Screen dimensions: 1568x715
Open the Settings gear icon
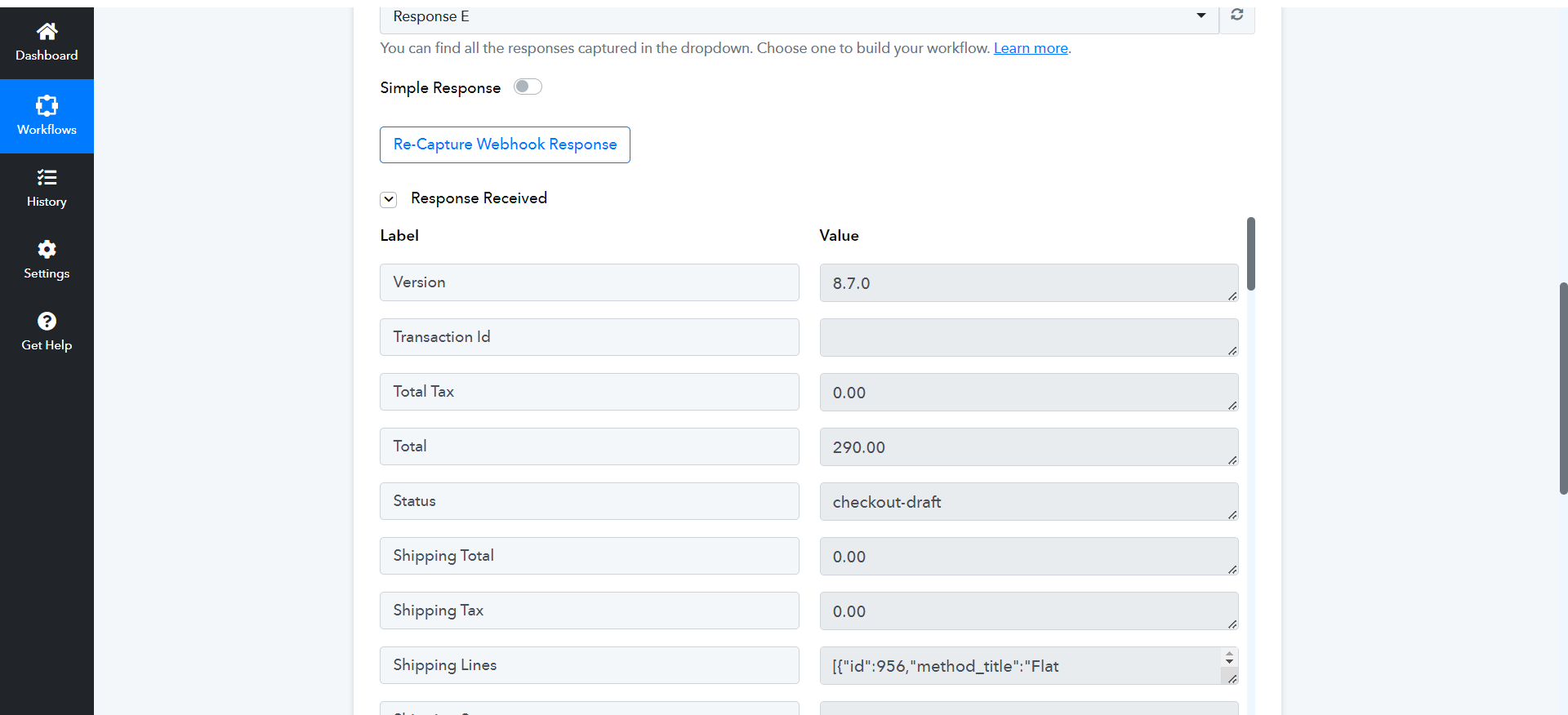click(47, 249)
